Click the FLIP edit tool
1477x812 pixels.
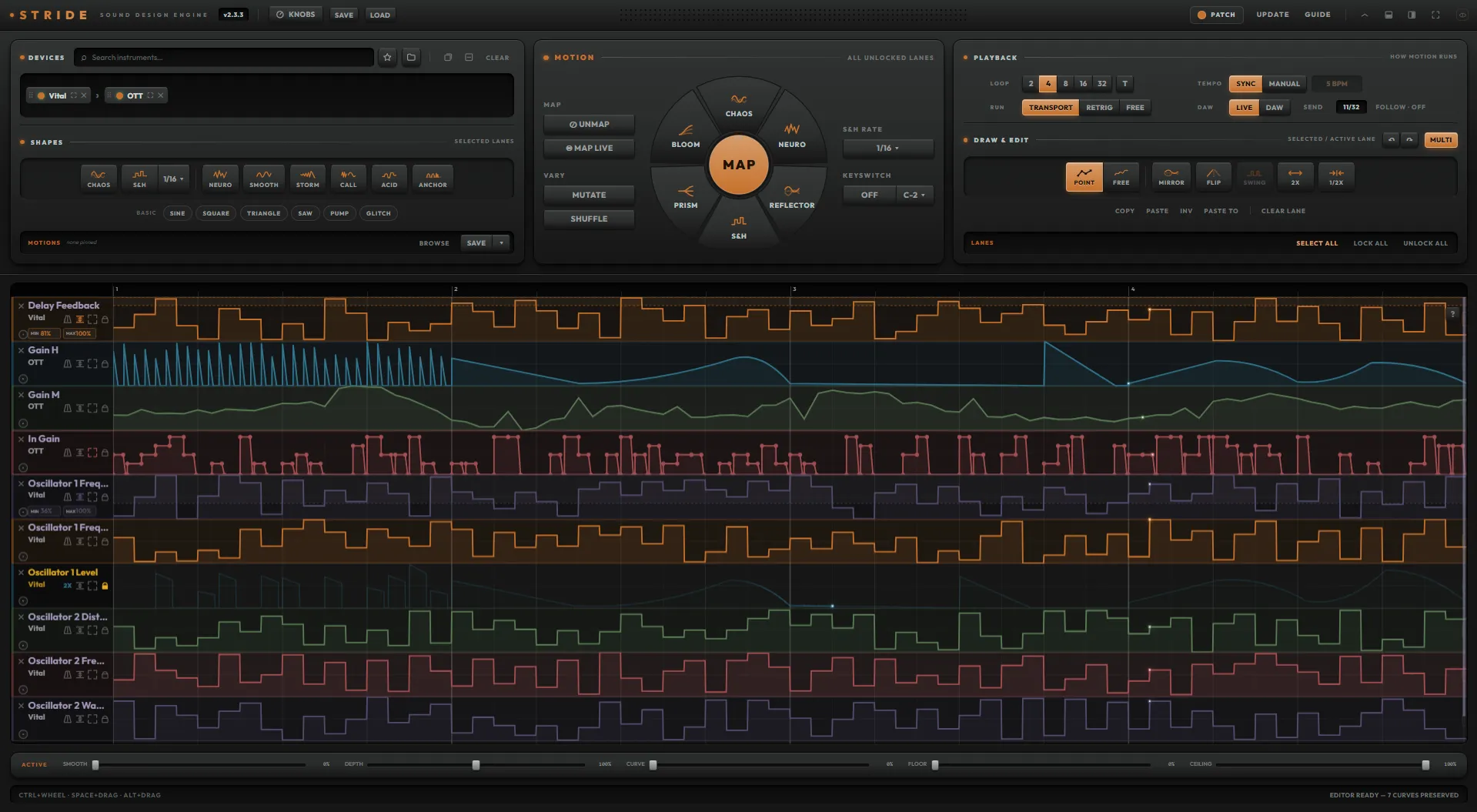[x=1214, y=176]
